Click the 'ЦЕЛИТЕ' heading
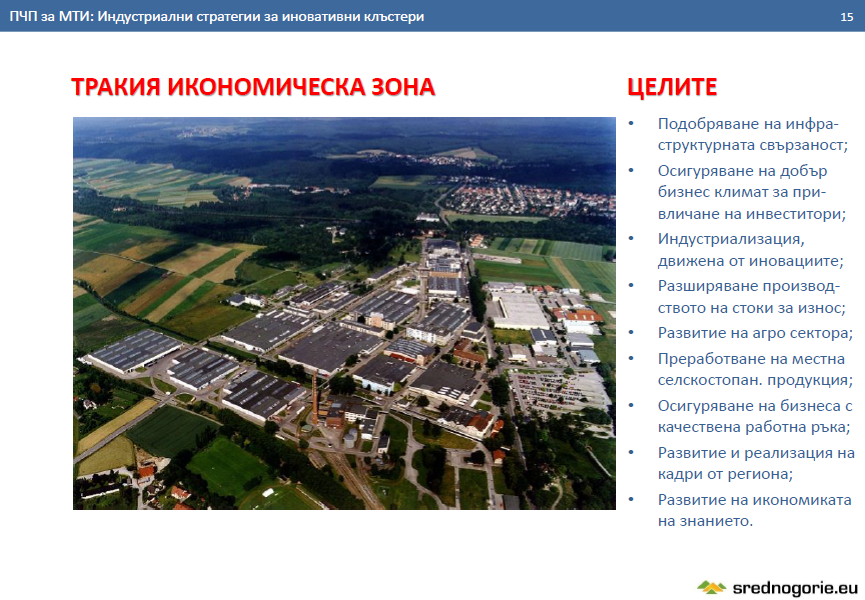This screenshot has height=600, width=865. point(672,87)
